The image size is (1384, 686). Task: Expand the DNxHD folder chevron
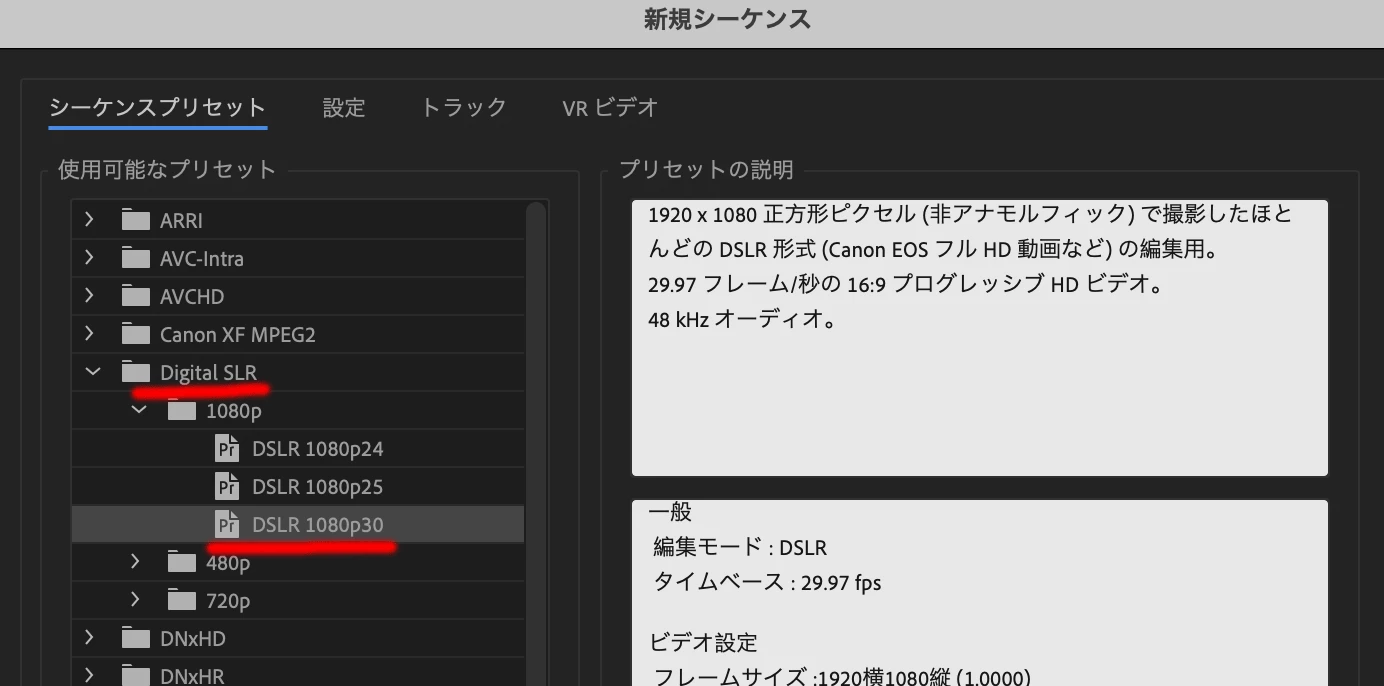(x=90, y=638)
